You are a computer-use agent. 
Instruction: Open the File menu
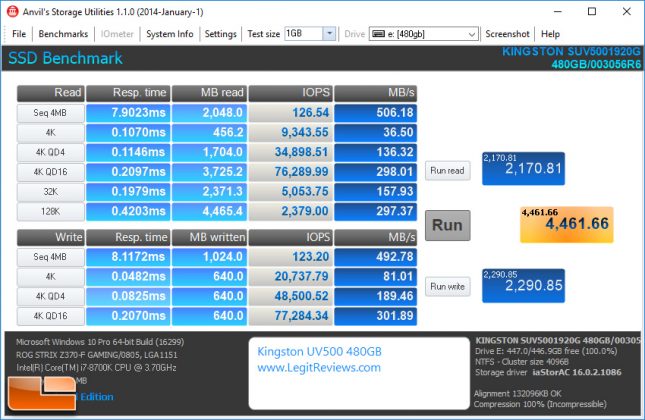[x=19, y=34]
